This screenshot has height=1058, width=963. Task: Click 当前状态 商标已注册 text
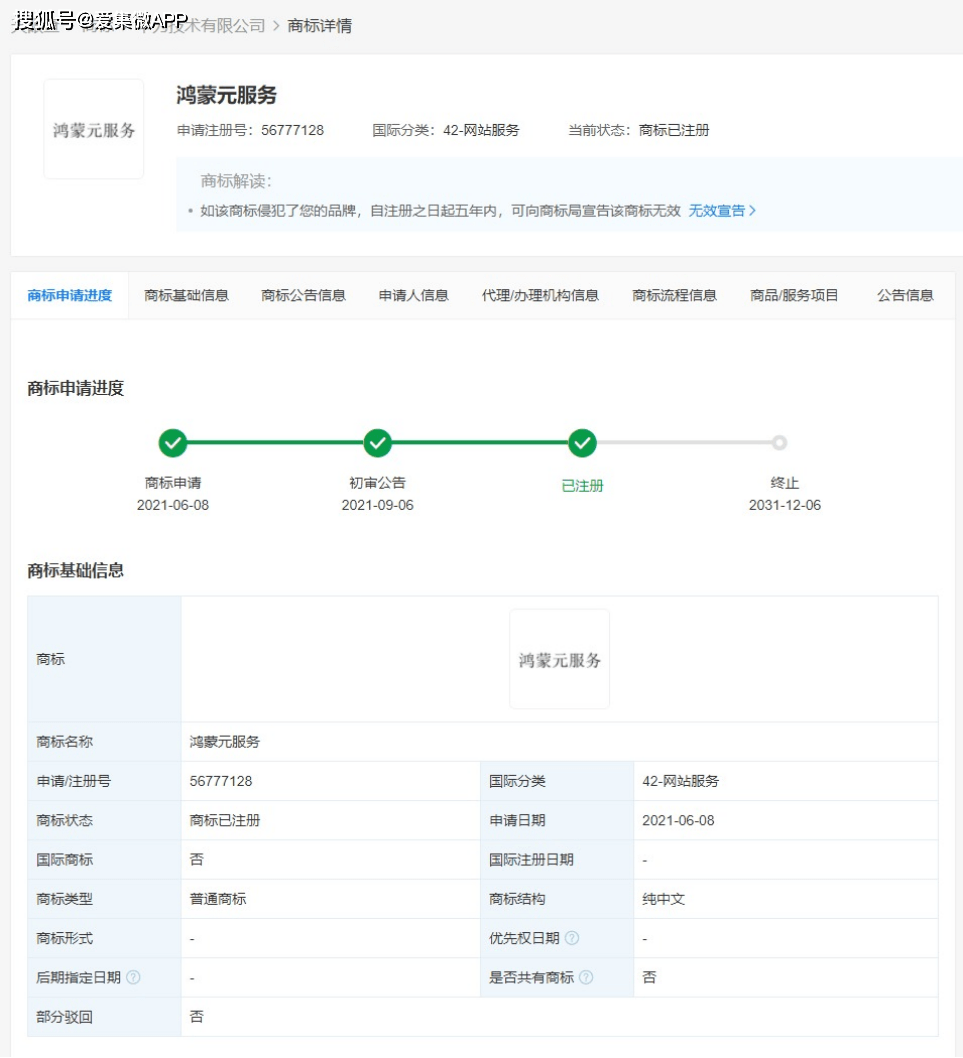click(x=638, y=130)
